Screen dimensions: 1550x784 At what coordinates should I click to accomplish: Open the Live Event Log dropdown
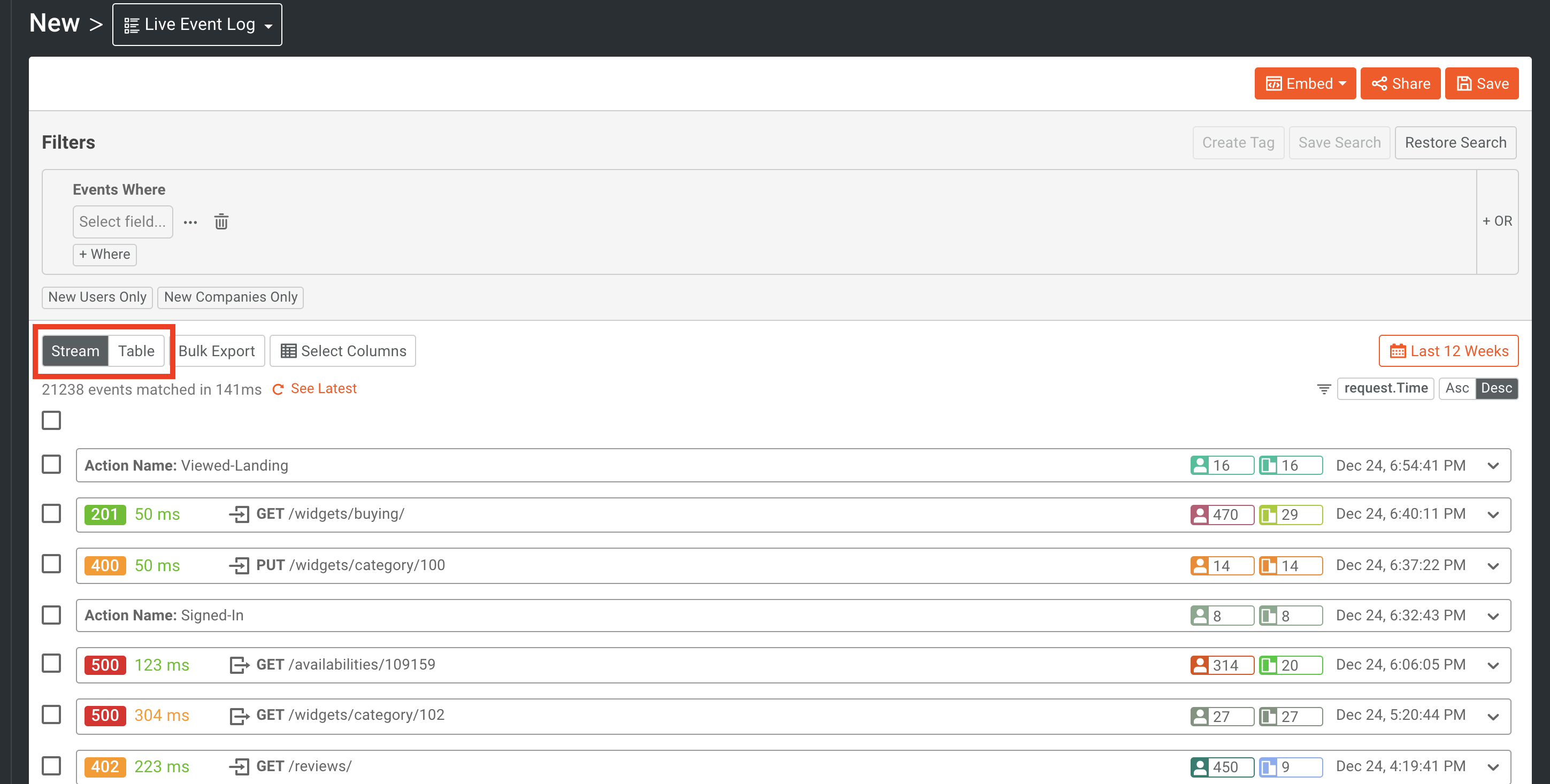(197, 25)
